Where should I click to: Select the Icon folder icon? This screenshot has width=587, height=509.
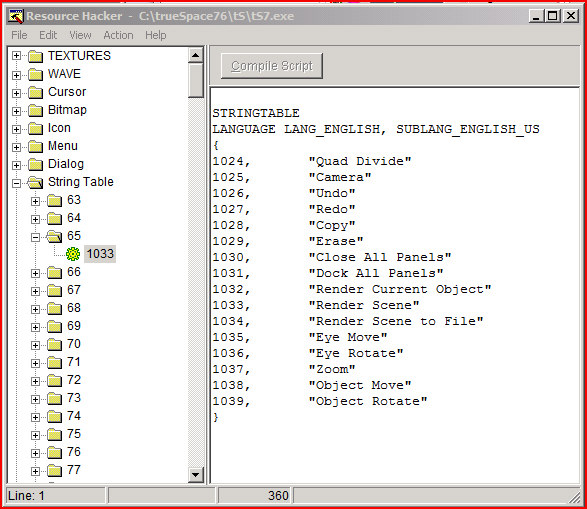tap(36, 128)
